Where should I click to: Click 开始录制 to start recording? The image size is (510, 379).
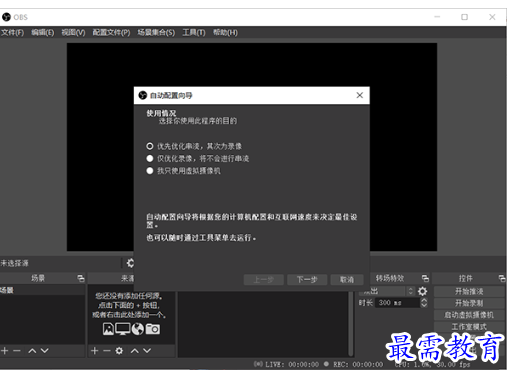click(469, 303)
